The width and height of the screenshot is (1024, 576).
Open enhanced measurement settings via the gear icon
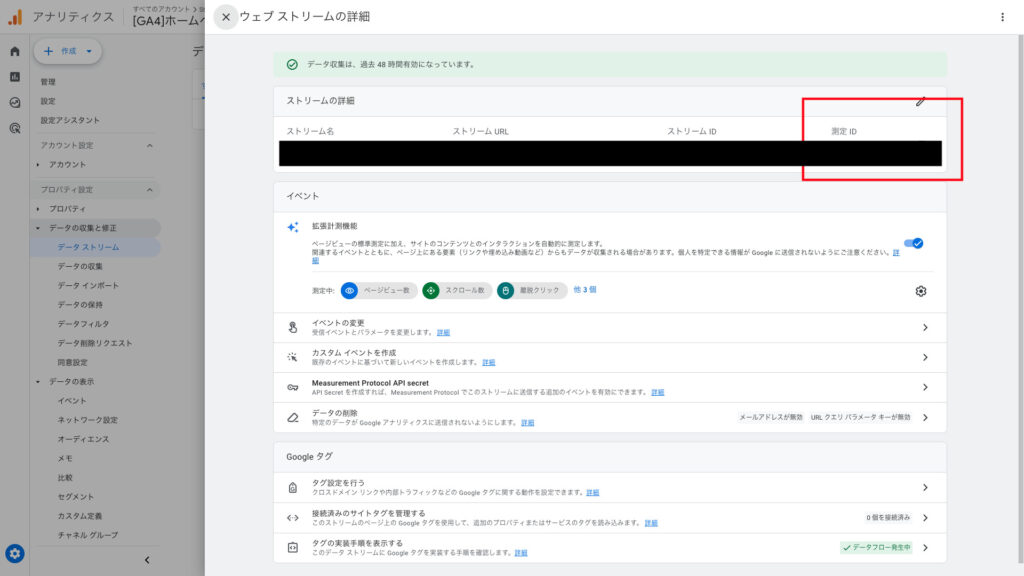coord(921,291)
